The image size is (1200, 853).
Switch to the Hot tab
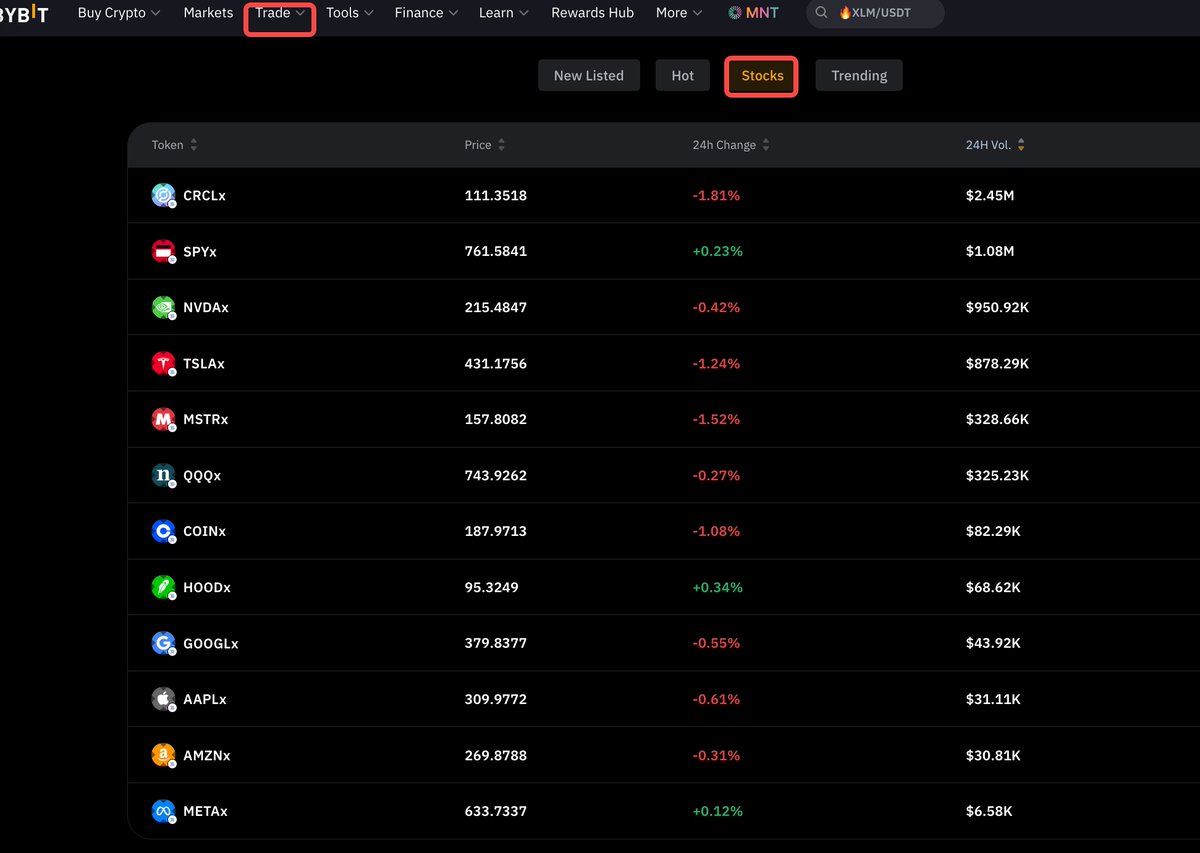click(x=683, y=75)
